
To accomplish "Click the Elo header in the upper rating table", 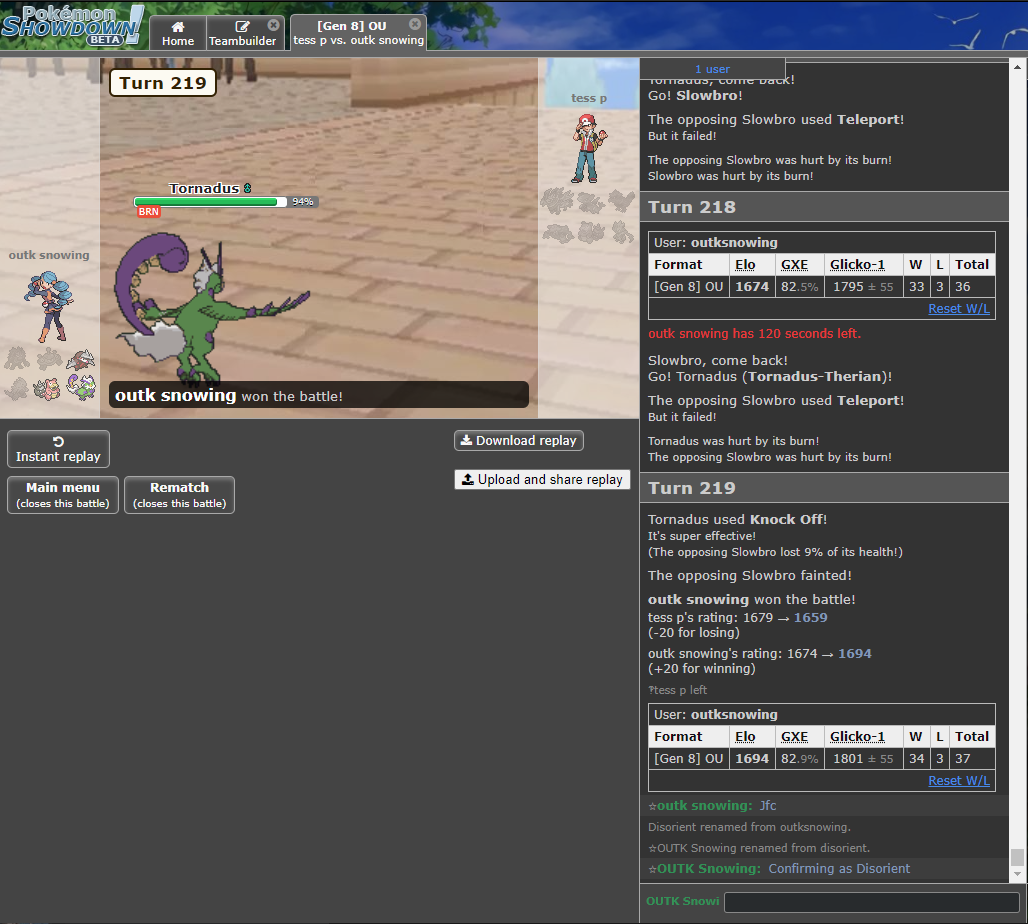I will click(745, 265).
